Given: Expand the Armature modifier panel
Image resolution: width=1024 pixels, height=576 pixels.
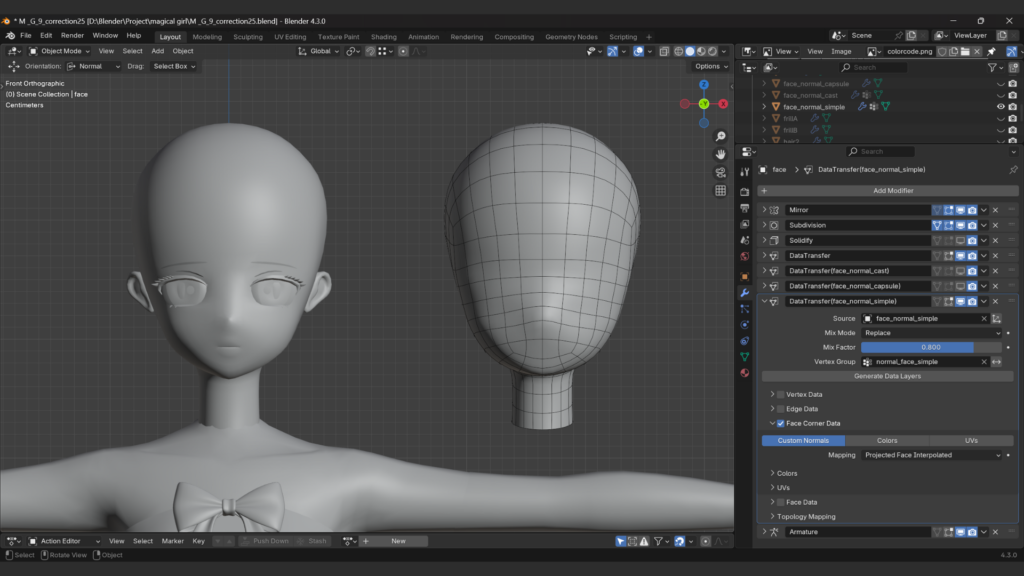Looking at the screenshot, I should click(x=765, y=532).
